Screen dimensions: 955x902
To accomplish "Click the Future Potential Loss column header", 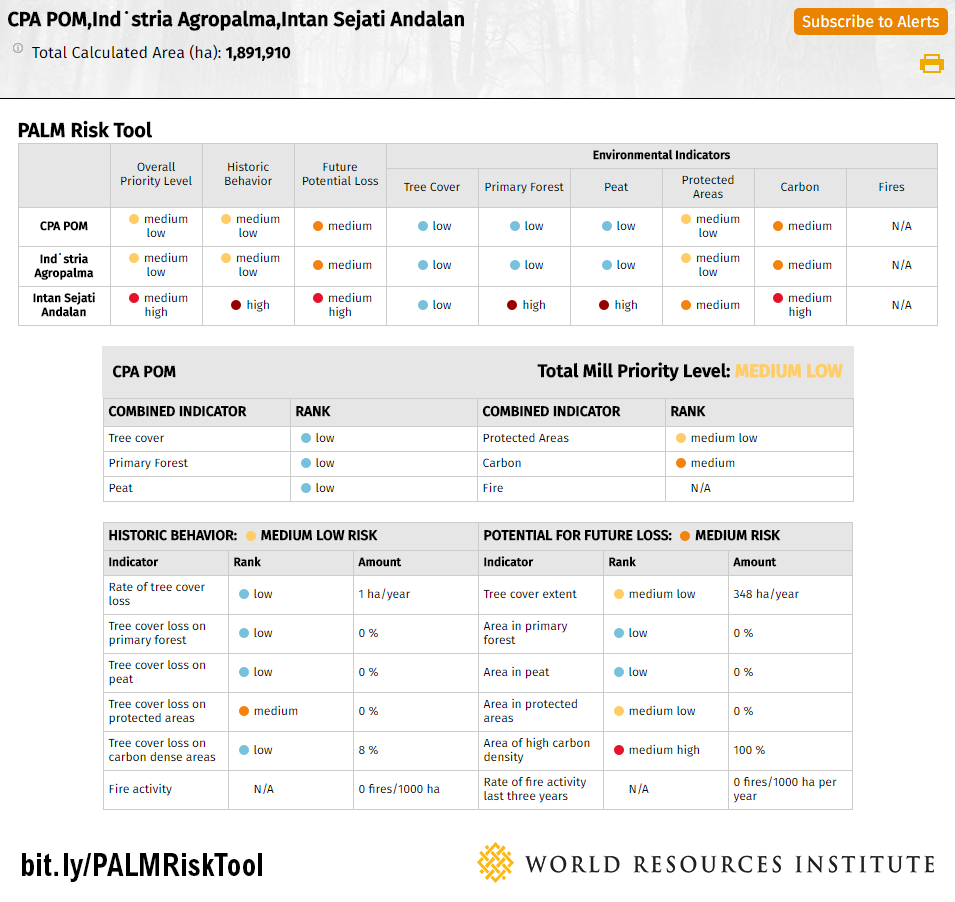I will click(340, 174).
